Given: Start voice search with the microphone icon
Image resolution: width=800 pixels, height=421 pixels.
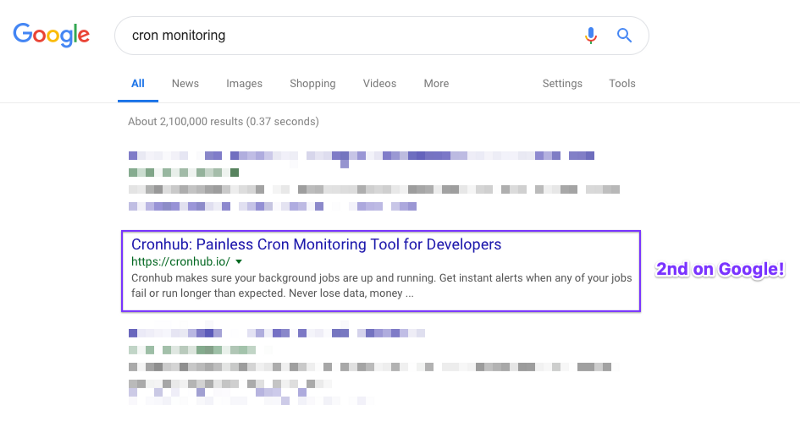Looking at the screenshot, I should (x=591, y=35).
